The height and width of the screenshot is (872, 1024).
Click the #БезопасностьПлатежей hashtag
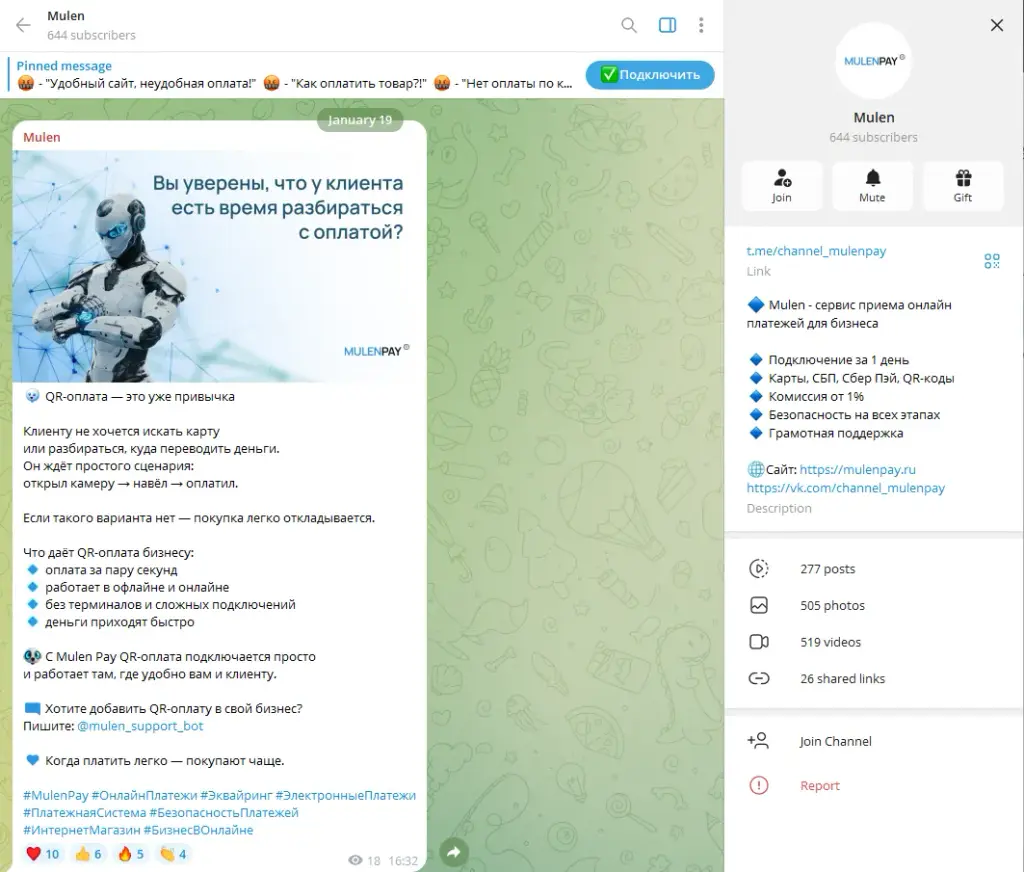click(224, 813)
